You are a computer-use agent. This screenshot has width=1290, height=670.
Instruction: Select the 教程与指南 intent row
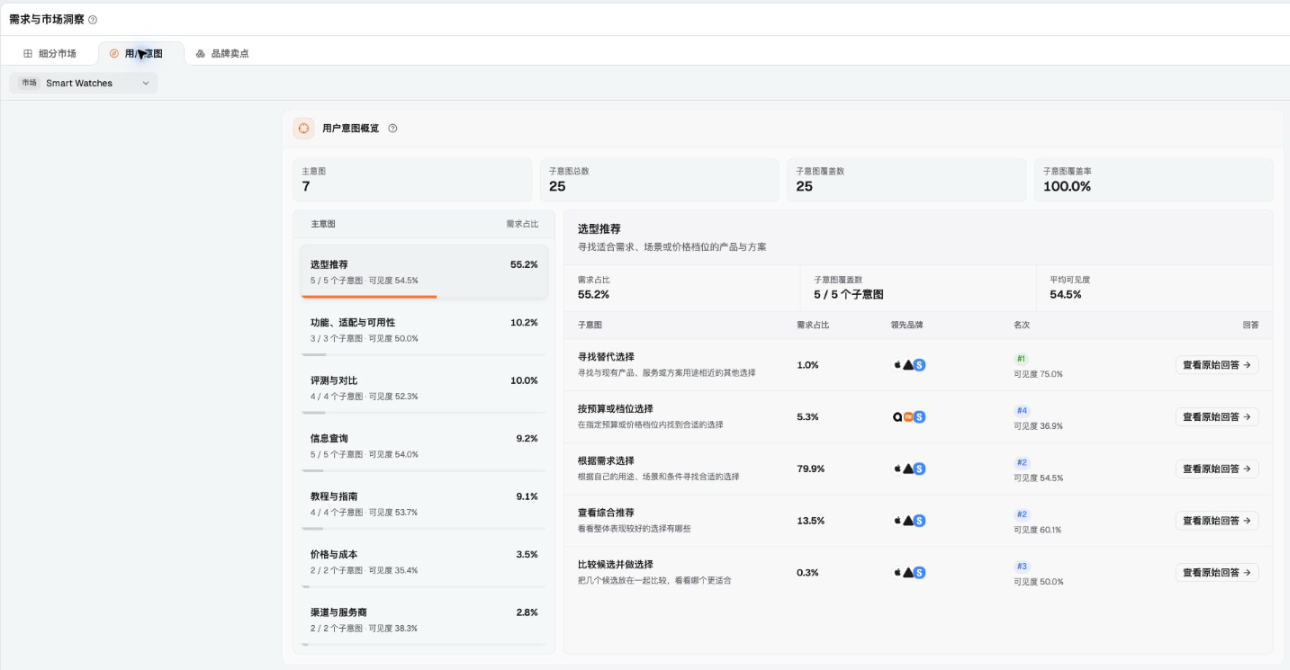click(x=424, y=504)
